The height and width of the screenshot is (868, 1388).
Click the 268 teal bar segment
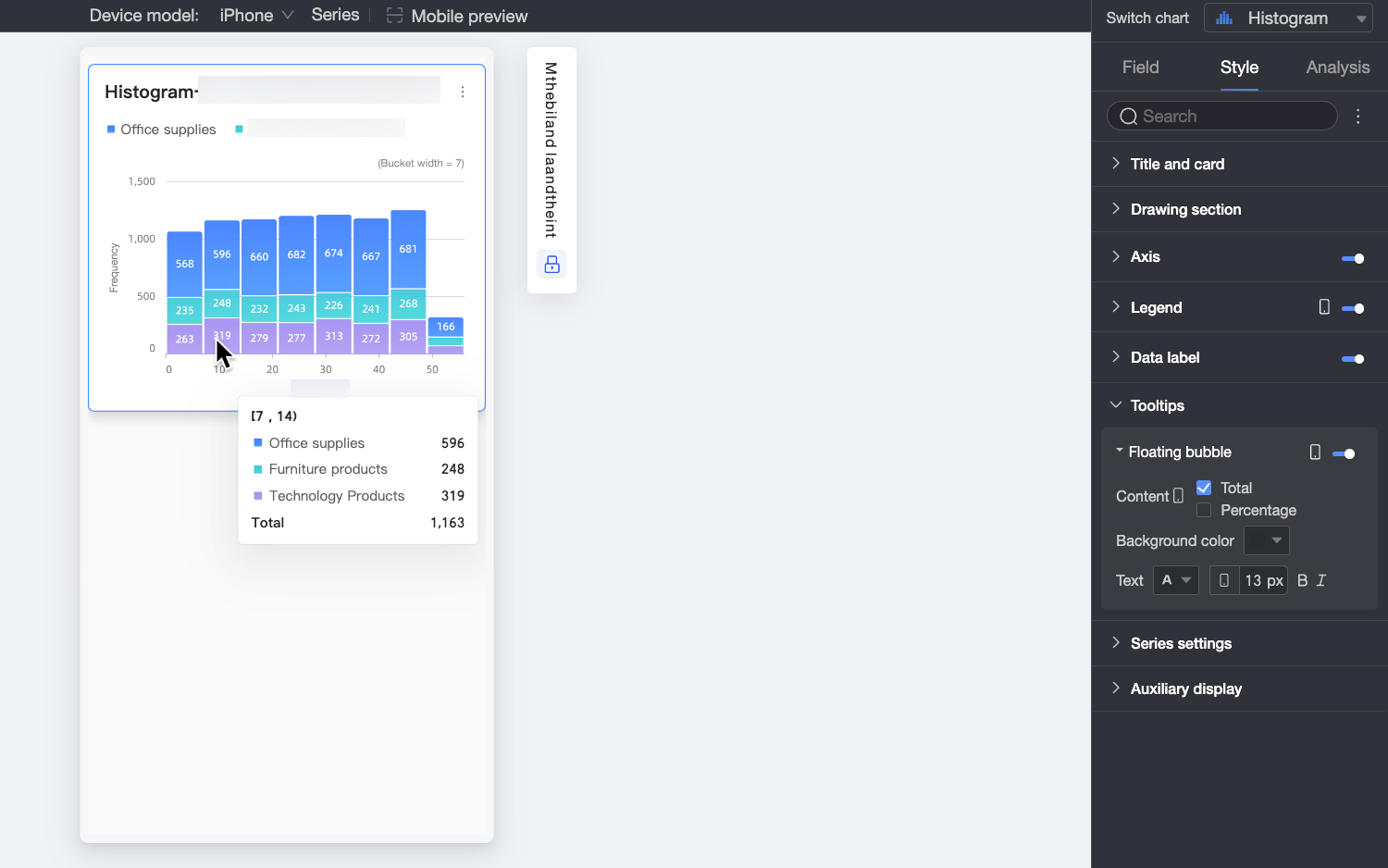tap(408, 304)
